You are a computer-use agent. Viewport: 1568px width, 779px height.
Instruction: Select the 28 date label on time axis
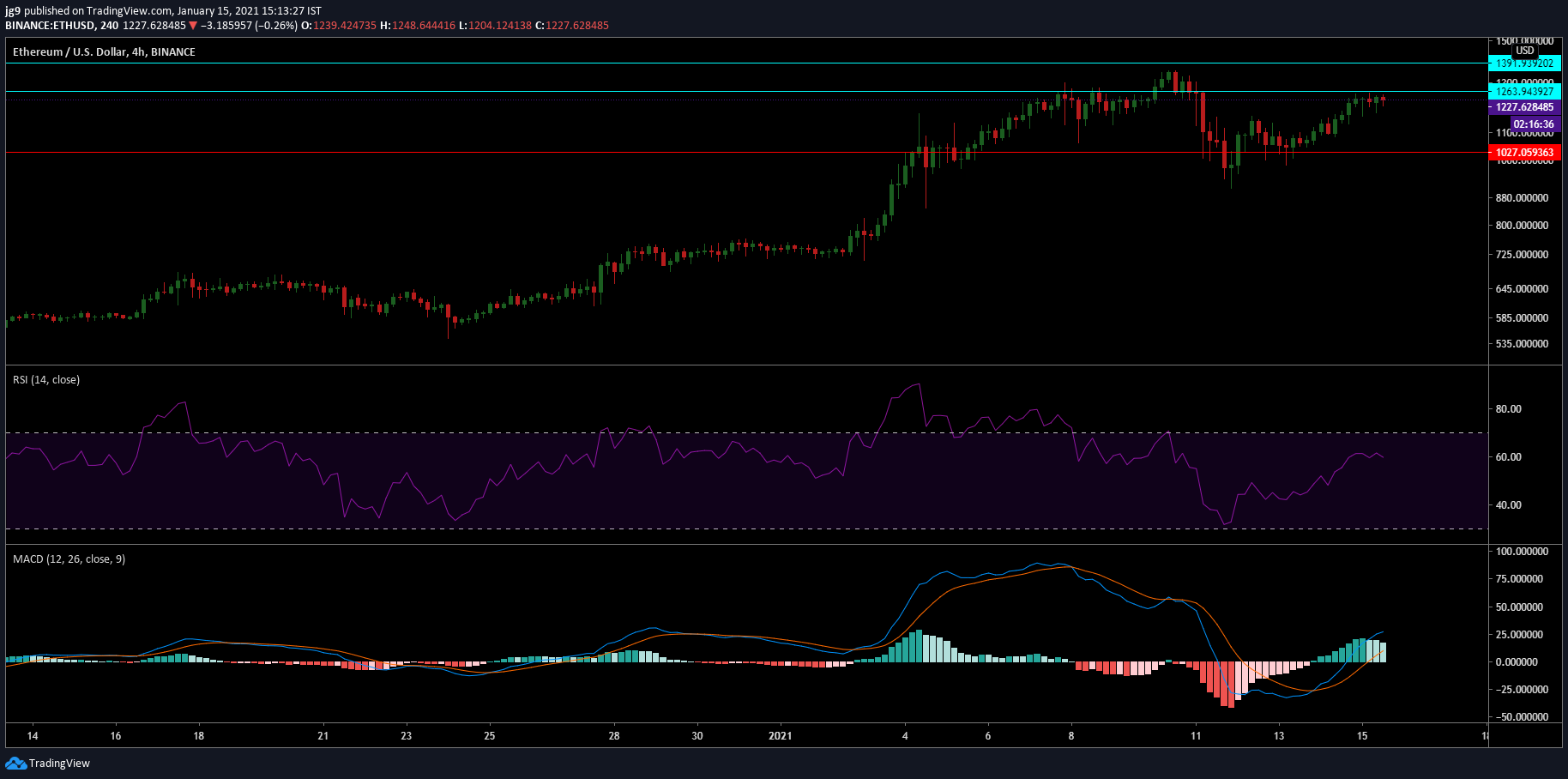point(614,736)
